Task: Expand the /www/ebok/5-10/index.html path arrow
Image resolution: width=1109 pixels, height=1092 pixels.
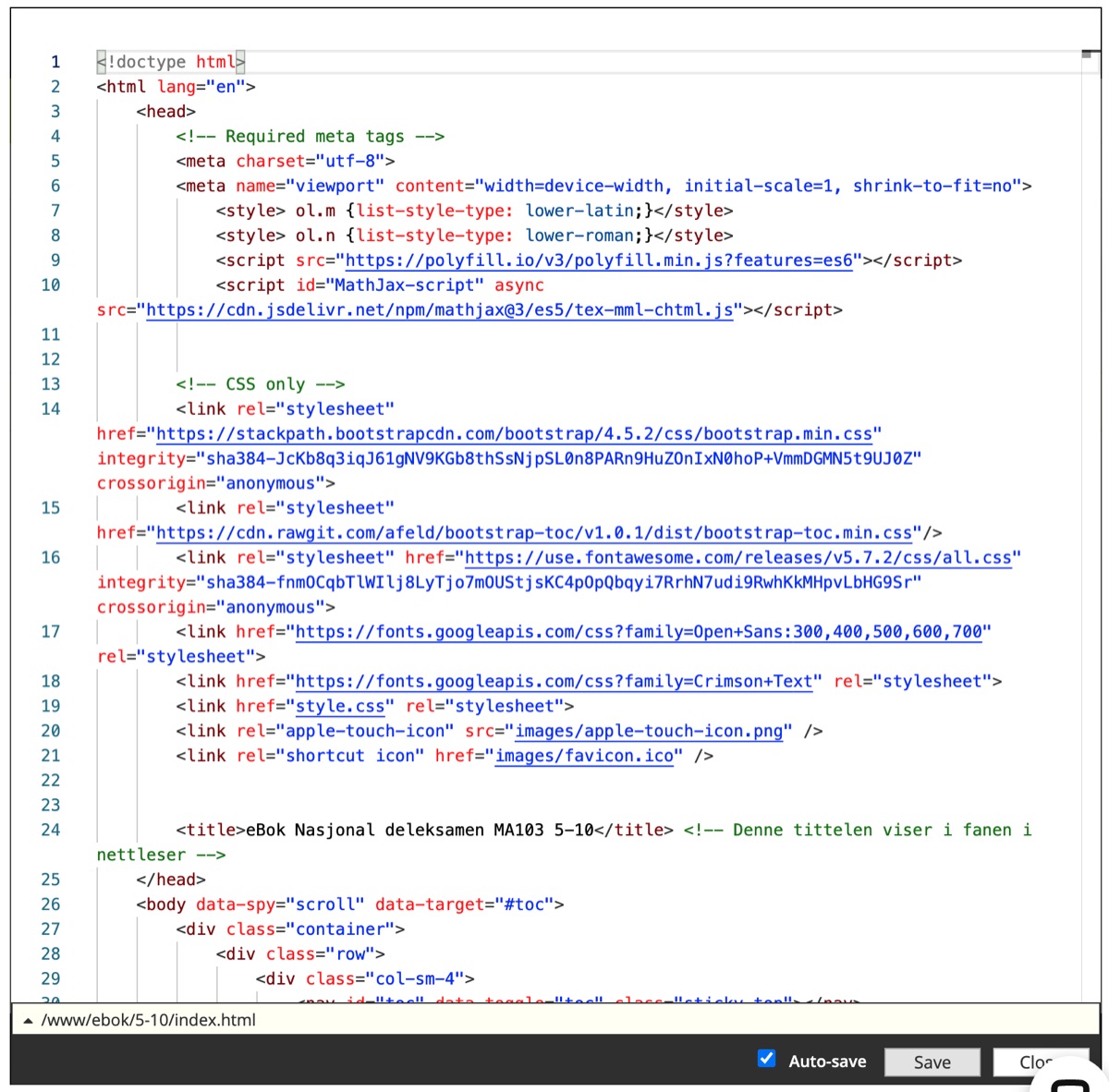Action: (x=28, y=1021)
